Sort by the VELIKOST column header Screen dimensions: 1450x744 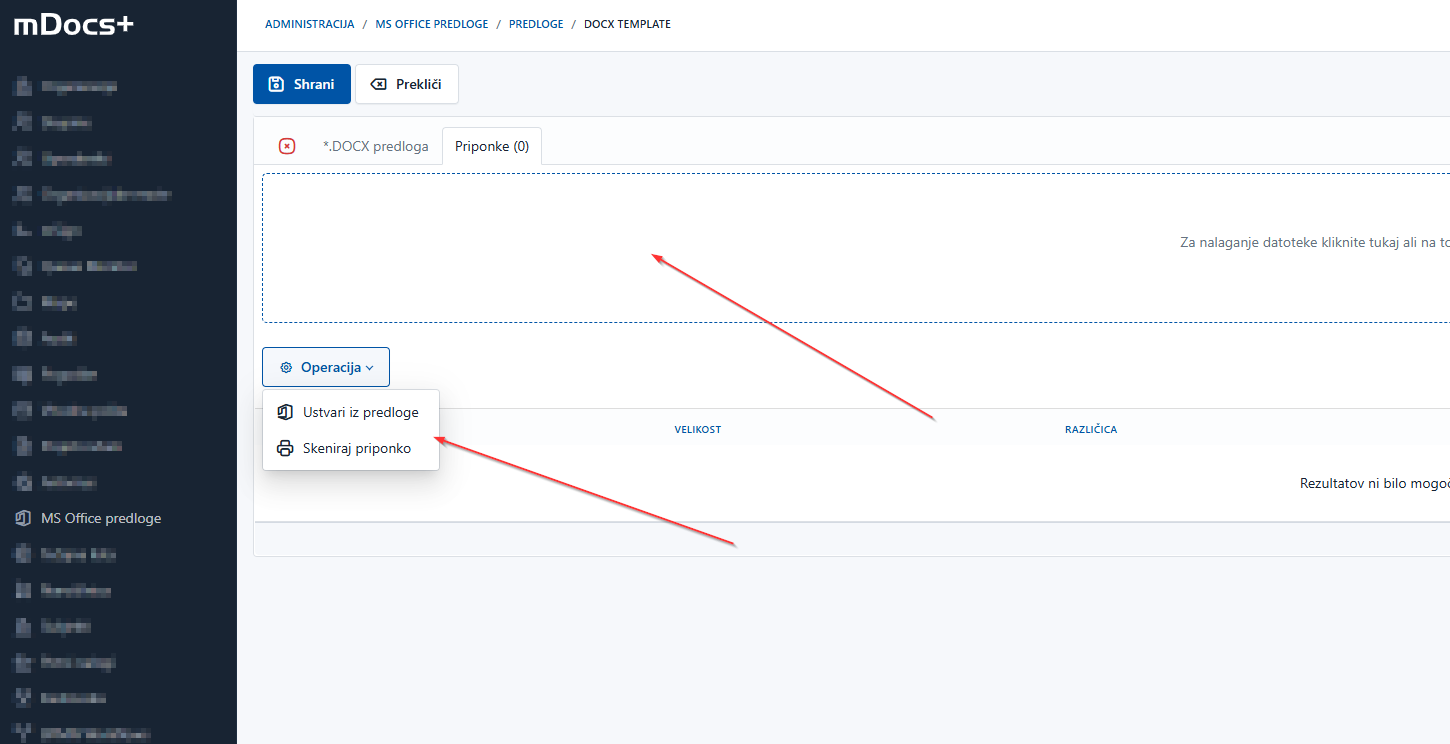697,430
